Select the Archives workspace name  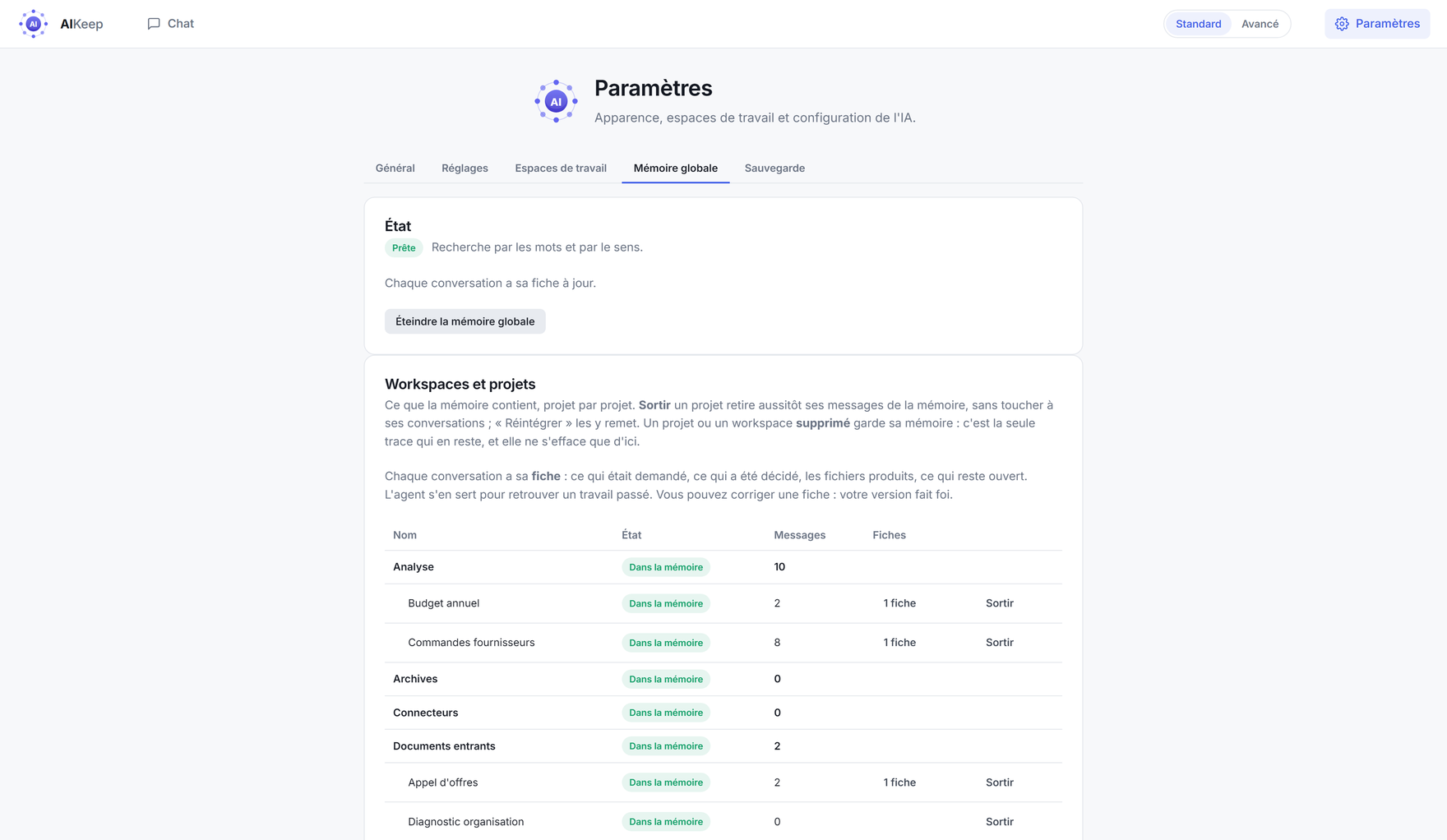415,679
